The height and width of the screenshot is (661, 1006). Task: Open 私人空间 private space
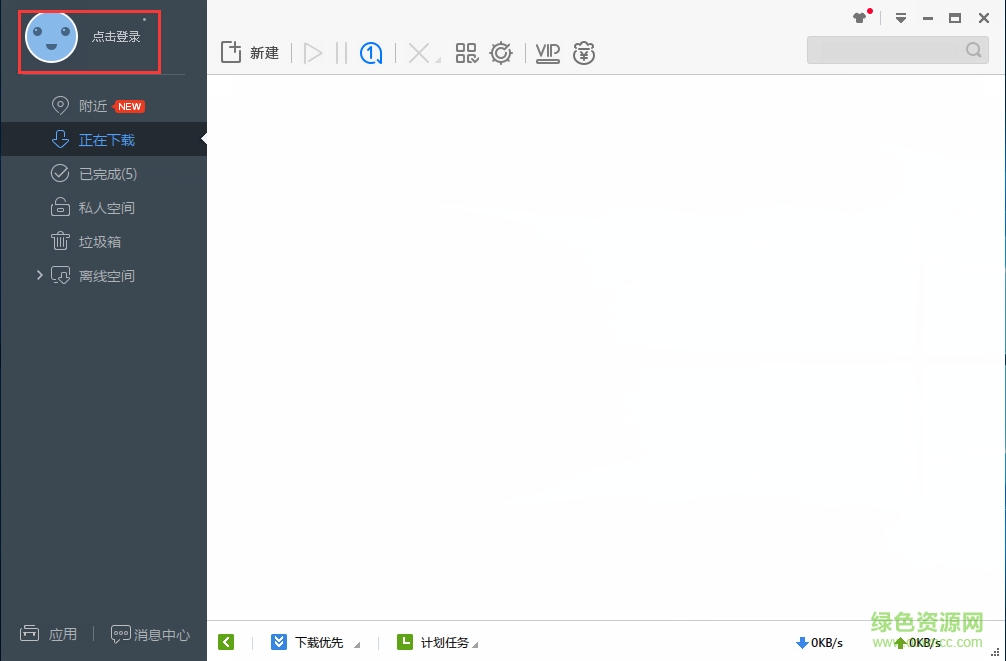pyautogui.click(x=106, y=208)
